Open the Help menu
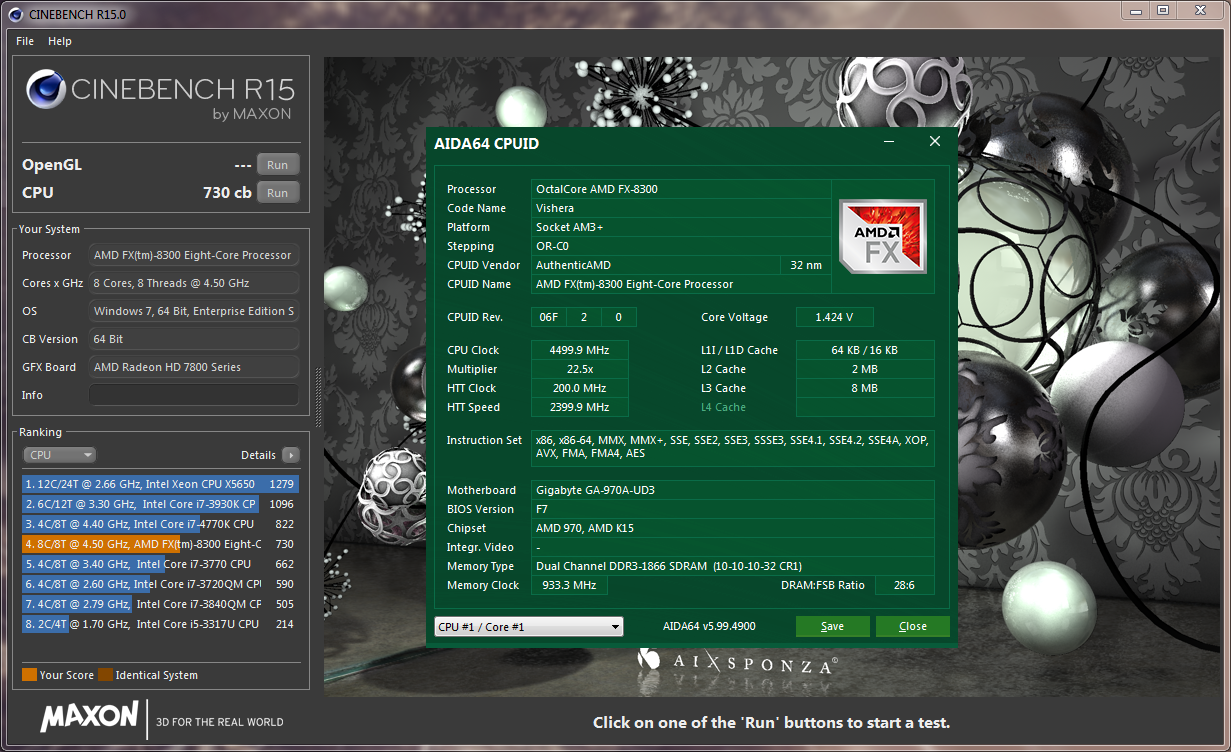This screenshot has width=1231, height=752. 60,41
